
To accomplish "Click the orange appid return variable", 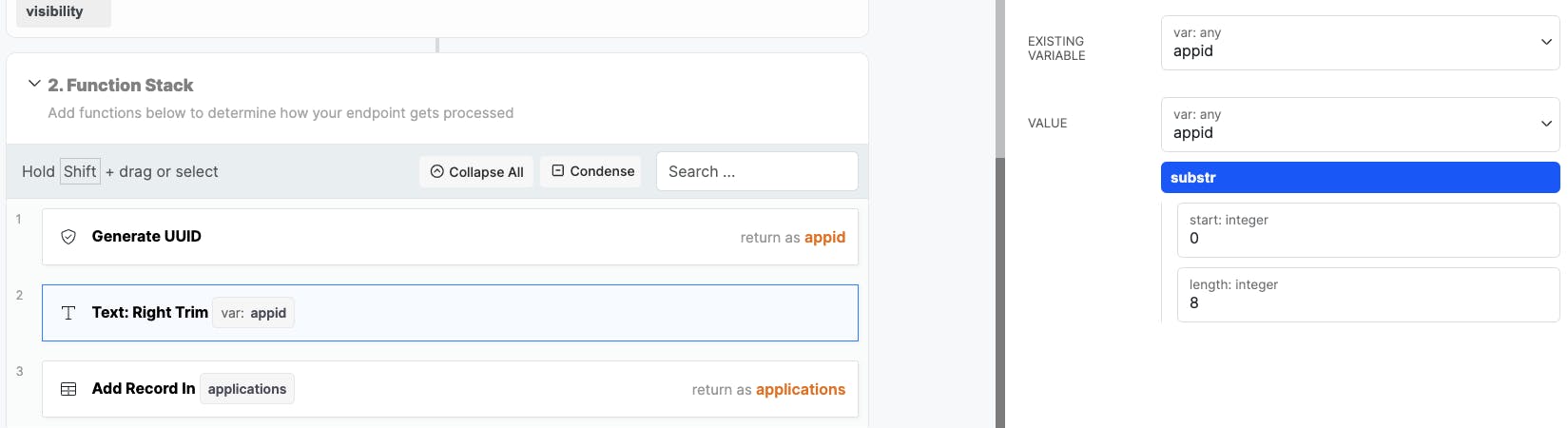I will click(824, 238).
